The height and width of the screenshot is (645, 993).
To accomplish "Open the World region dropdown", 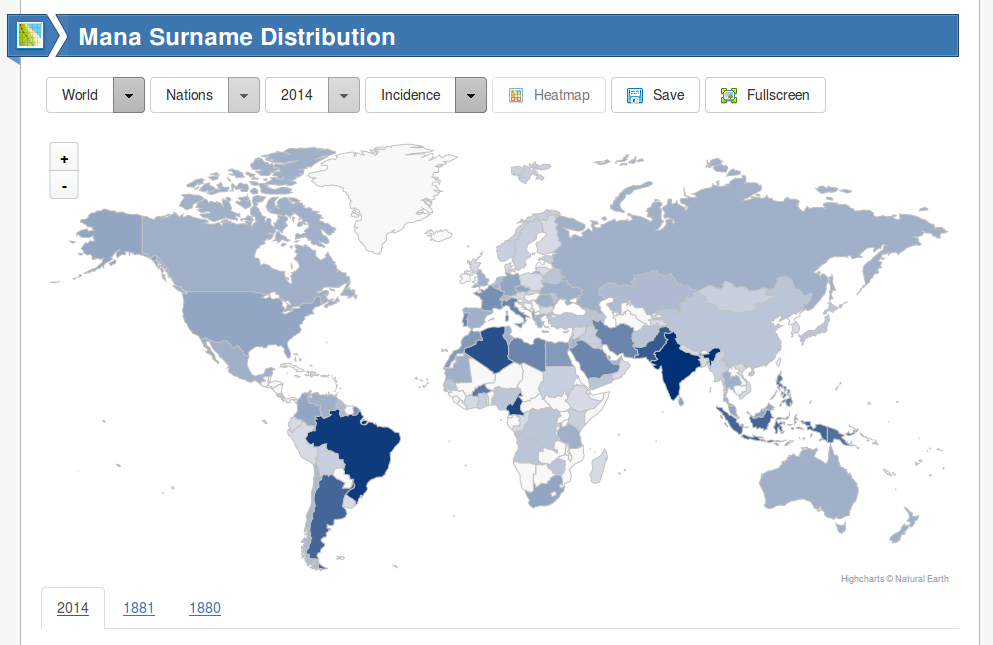I will [x=128, y=95].
